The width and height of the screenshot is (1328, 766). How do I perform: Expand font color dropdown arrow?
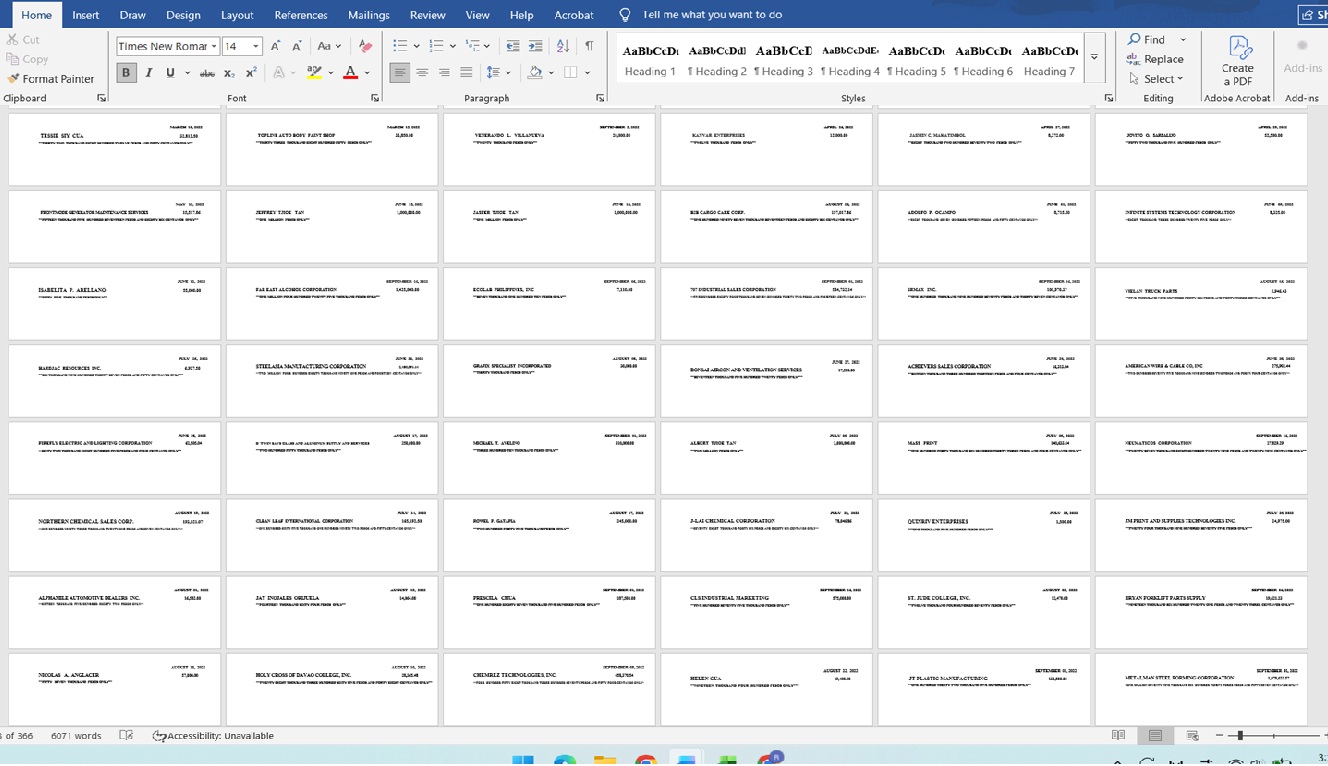point(365,73)
